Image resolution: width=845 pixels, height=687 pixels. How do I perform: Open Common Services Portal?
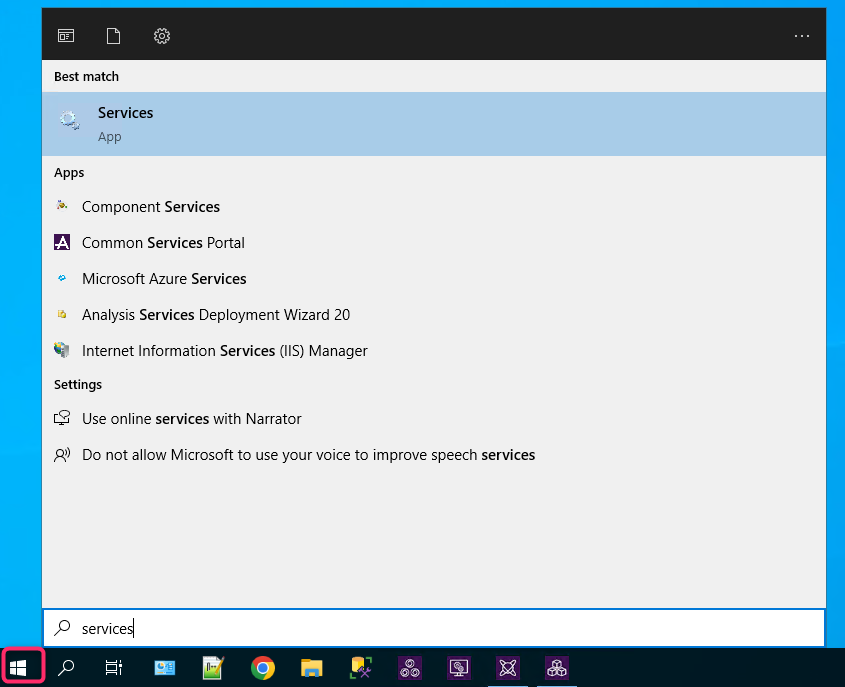tap(434, 243)
